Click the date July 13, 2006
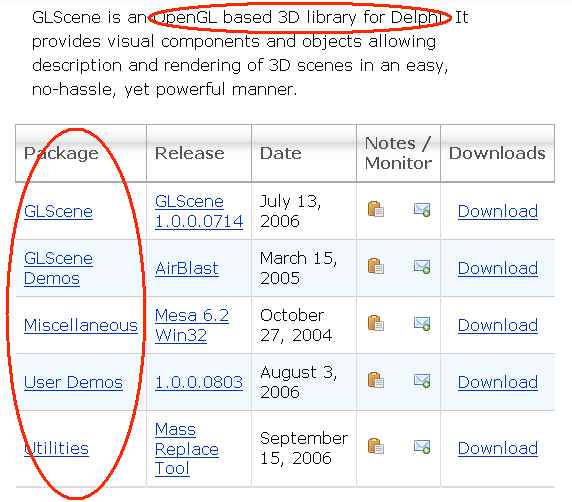 (x=290, y=211)
